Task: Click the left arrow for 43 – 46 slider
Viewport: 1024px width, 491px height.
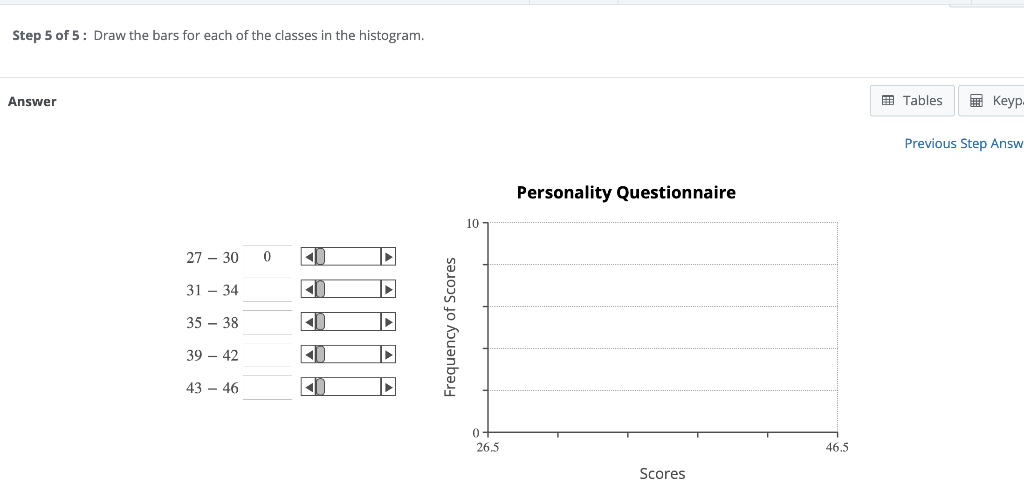Action: pyautogui.click(x=308, y=387)
